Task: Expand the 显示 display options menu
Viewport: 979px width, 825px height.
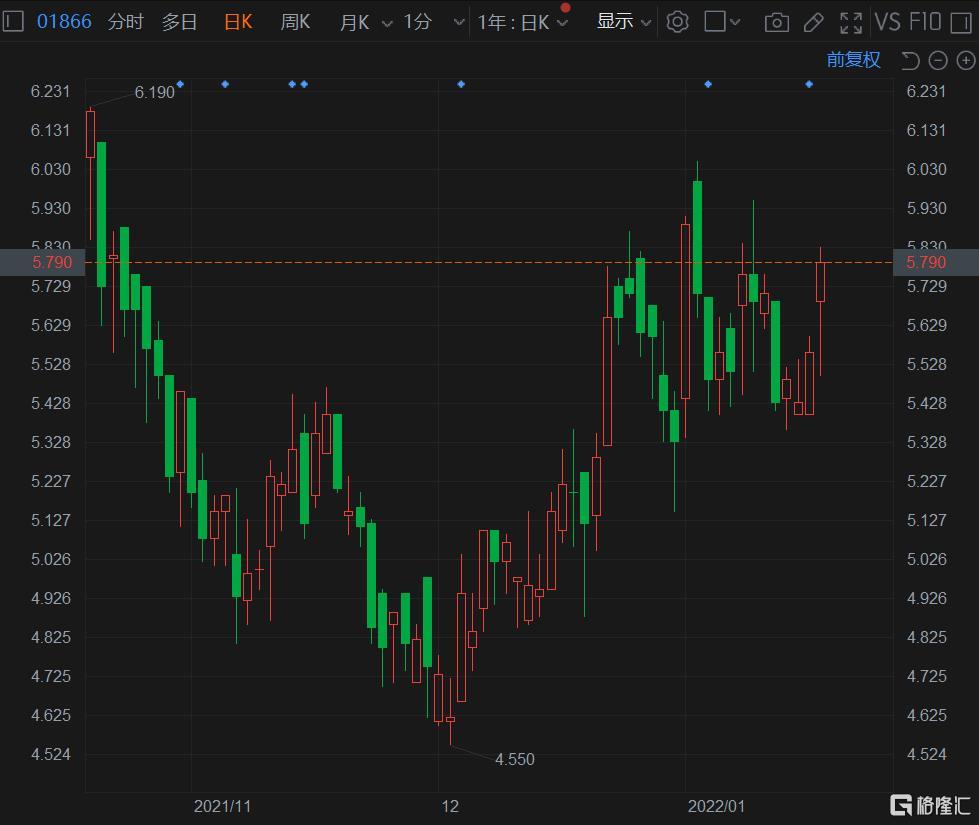Action: [624, 21]
